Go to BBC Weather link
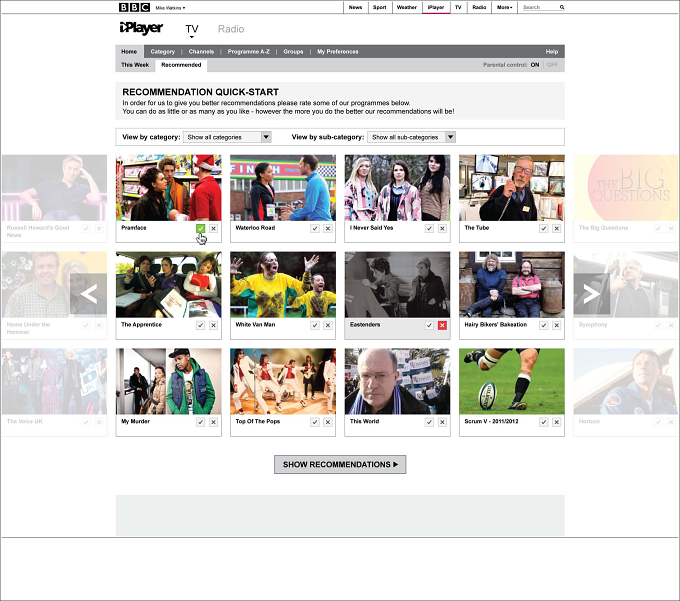 point(407,7)
